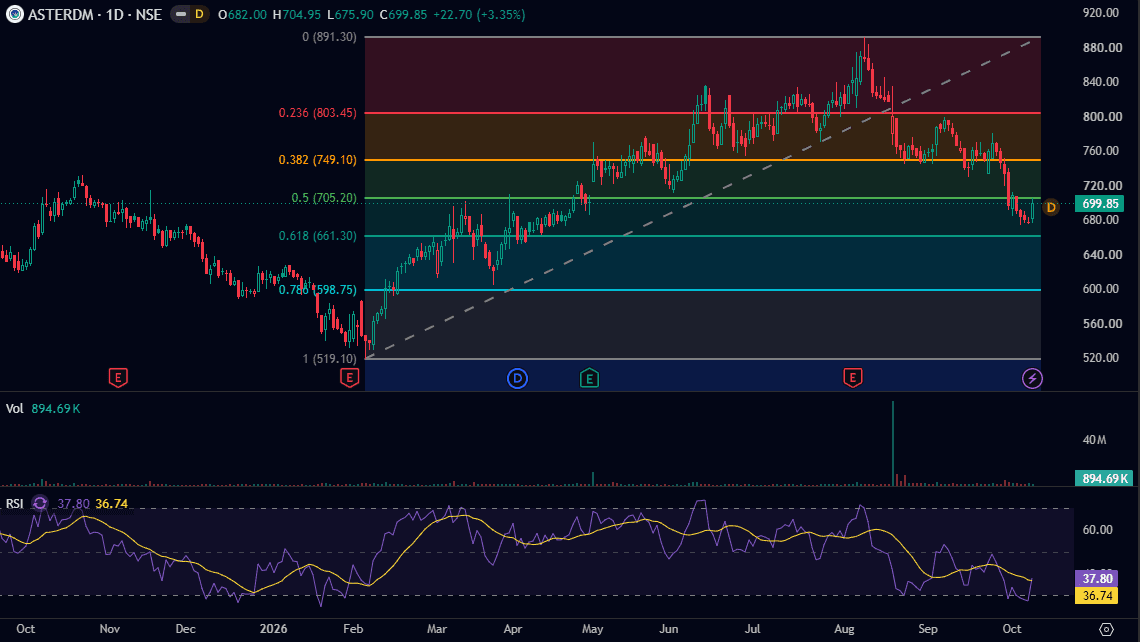Viewport: 1140px width, 642px height.
Task: Select the orange 0.382 Fibonacci level line
Action: tap(702, 159)
